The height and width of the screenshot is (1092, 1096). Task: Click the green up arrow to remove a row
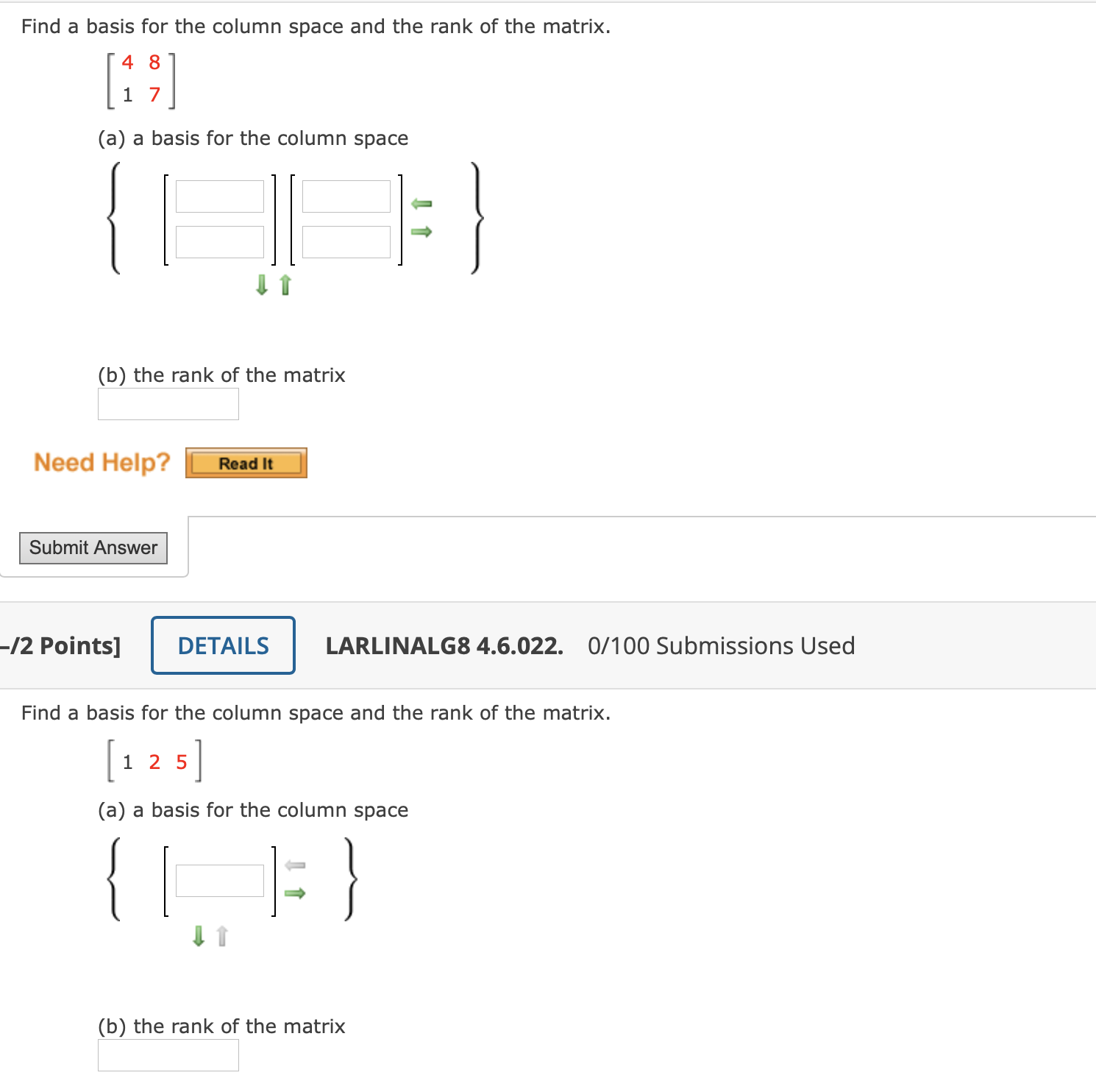pyautogui.click(x=284, y=286)
